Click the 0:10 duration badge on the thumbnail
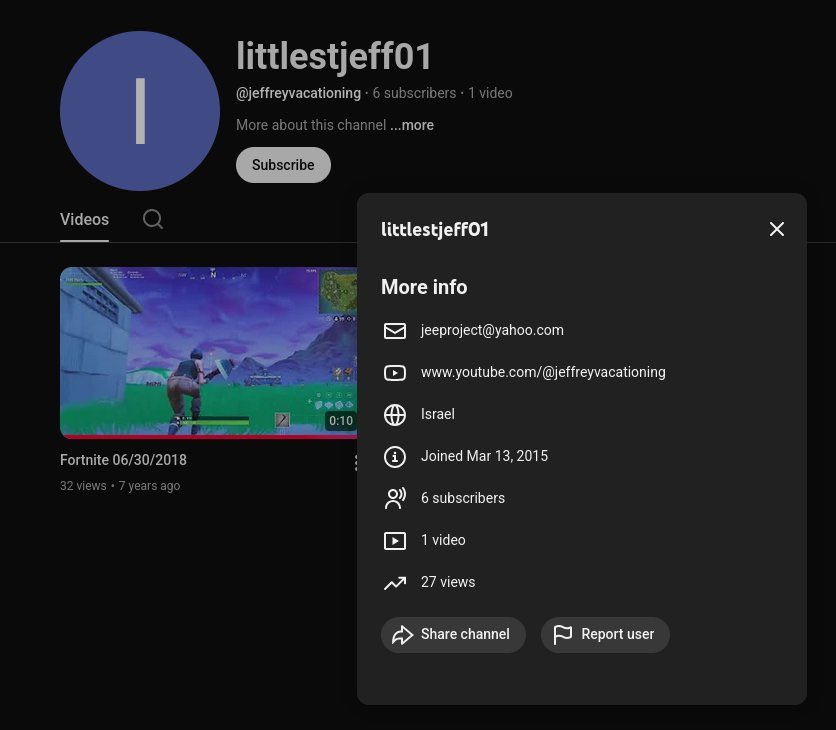 click(x=341, y=421)
